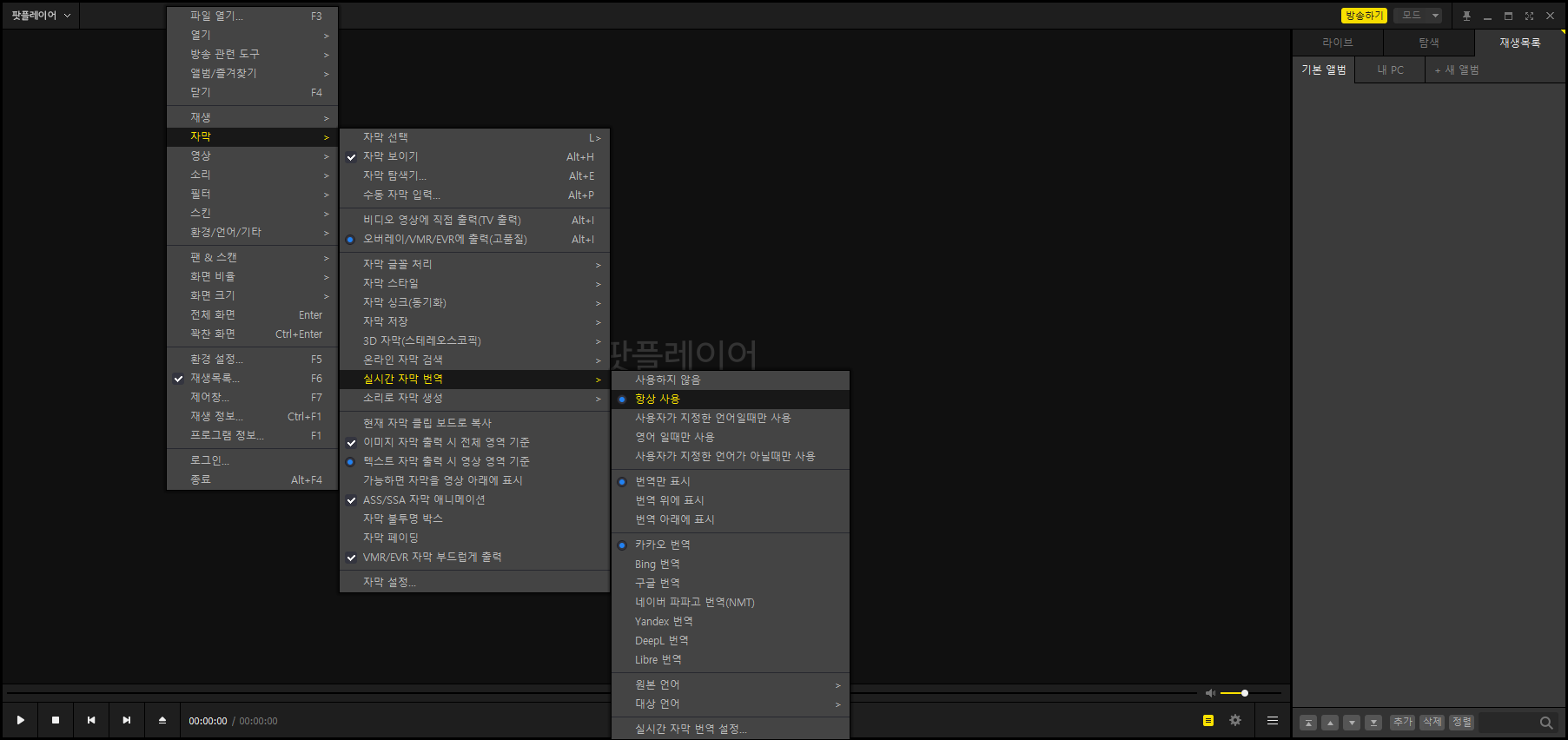Image resolution: width=1568 pixels, height=740 pixels.
Task: Select 카카오 번역 engine
Action: click(x=731, y=545)
